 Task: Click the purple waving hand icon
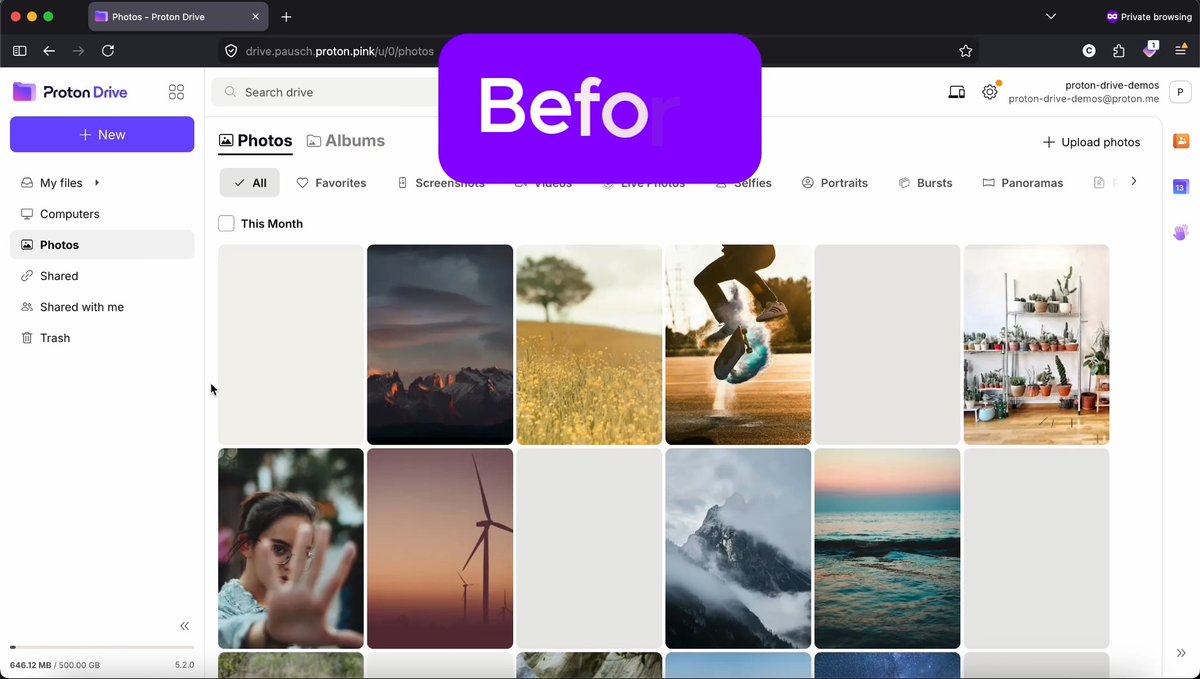pyautogui.click(x=1180, y=232)
